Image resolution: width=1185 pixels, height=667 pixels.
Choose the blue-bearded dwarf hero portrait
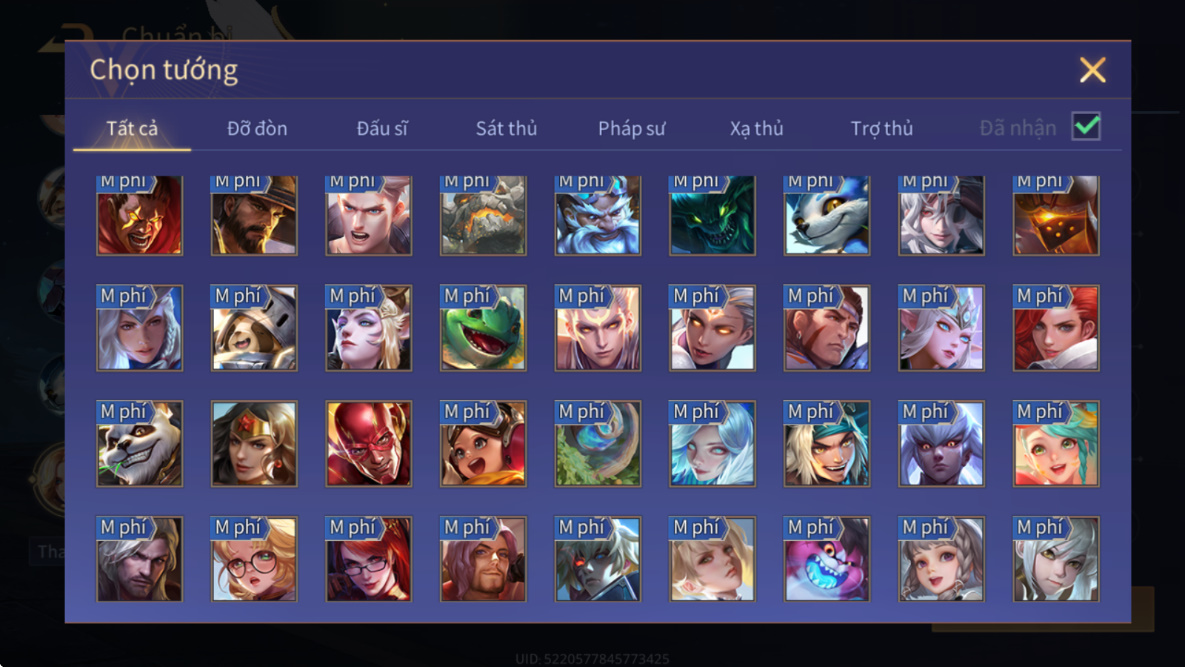tap(598, 215)
